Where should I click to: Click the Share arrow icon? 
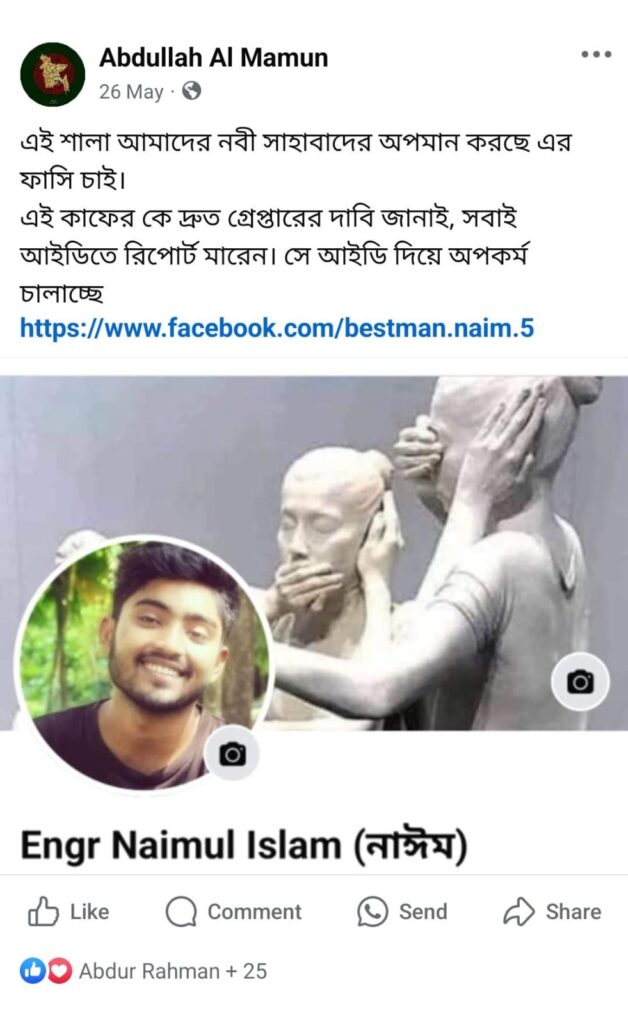519,911
